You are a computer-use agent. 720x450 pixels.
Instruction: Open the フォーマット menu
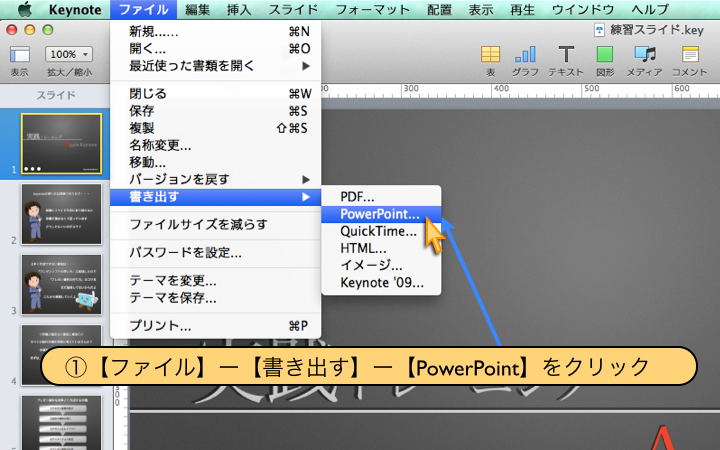pyautogui.click(x=372, y=10)
